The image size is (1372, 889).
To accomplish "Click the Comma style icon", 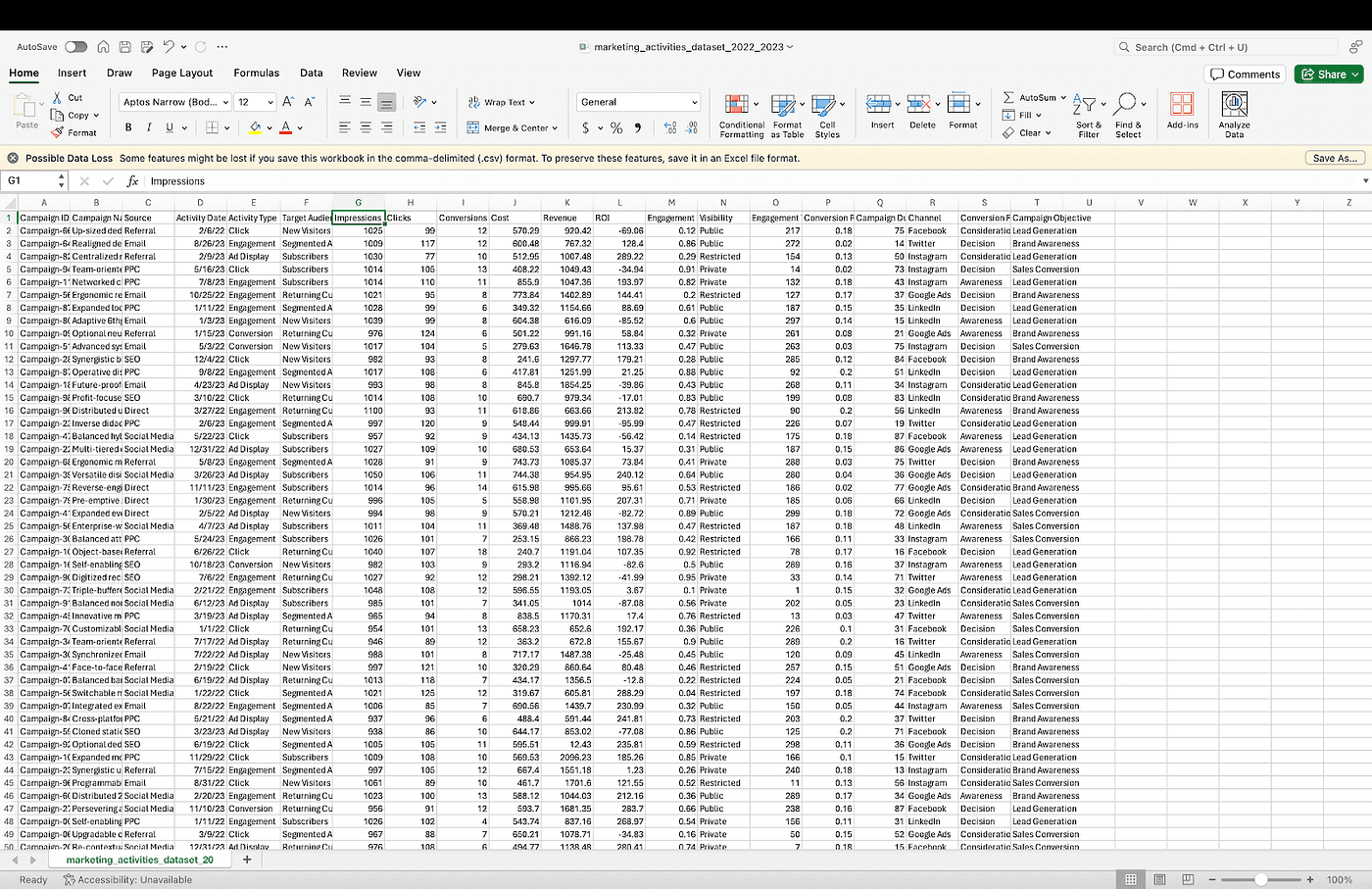I will (638, 127).
